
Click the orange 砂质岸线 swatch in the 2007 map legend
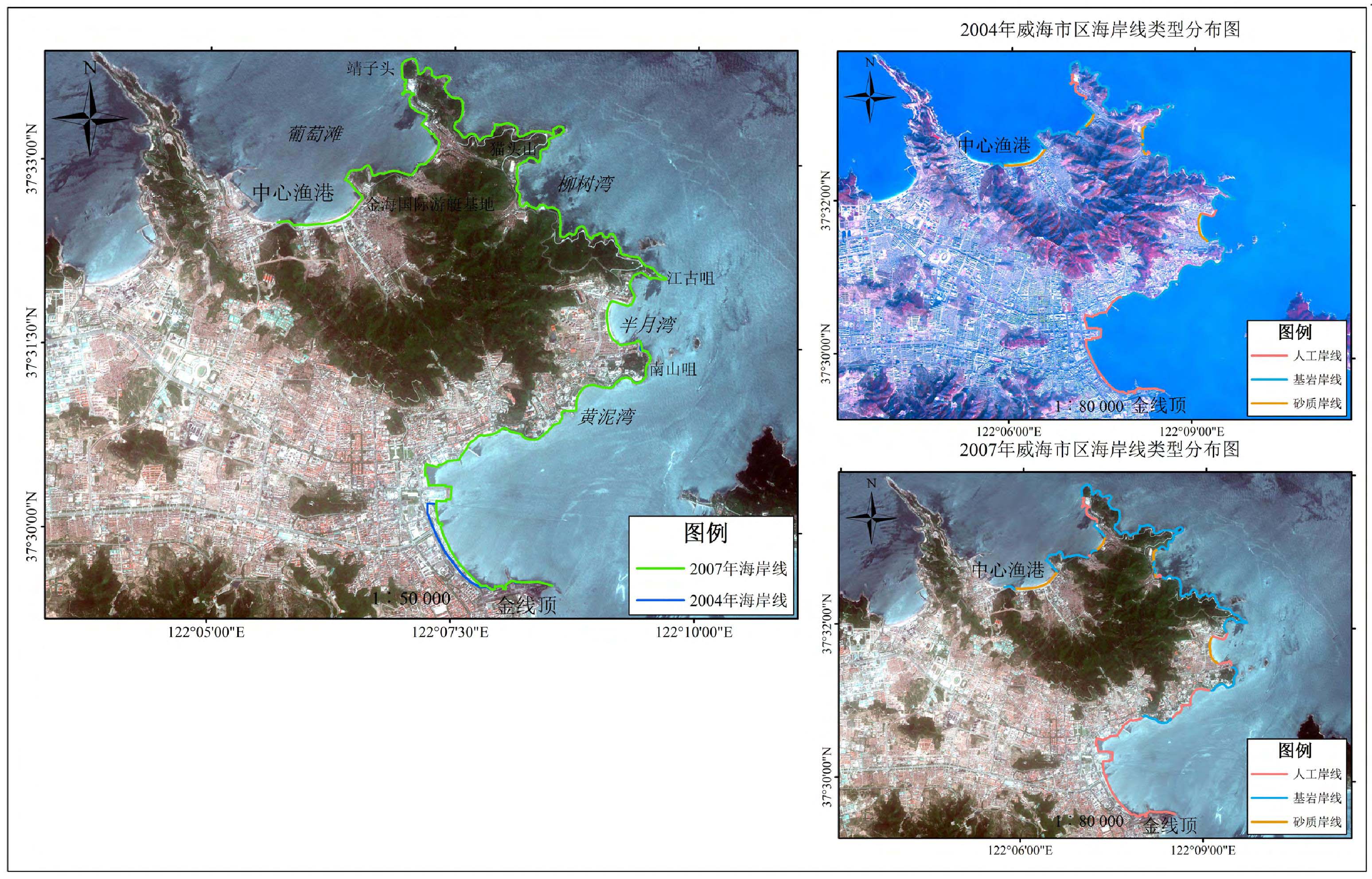coord(1269,822)
